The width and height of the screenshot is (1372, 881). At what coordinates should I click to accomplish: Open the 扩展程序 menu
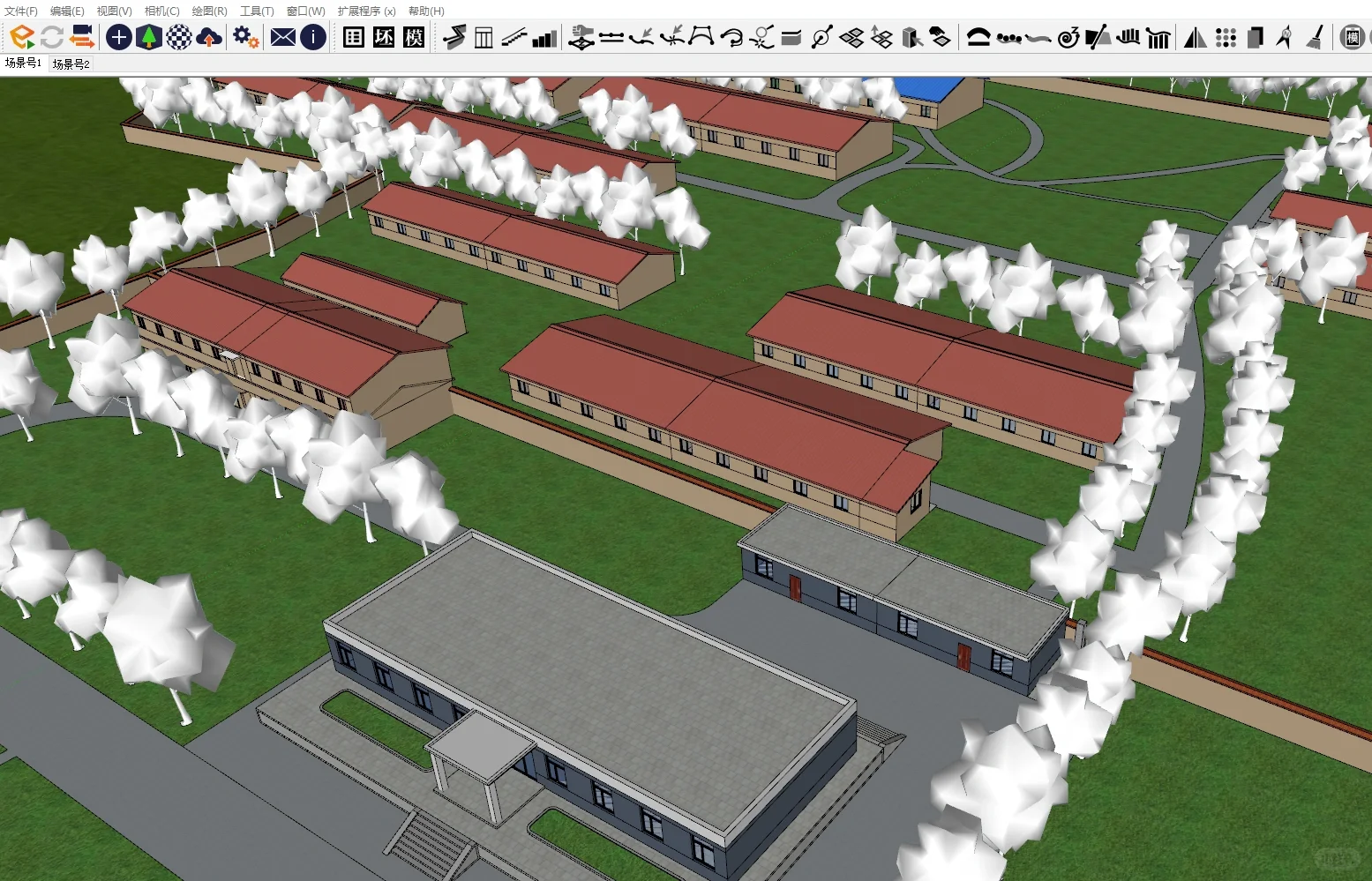(366, 11)
